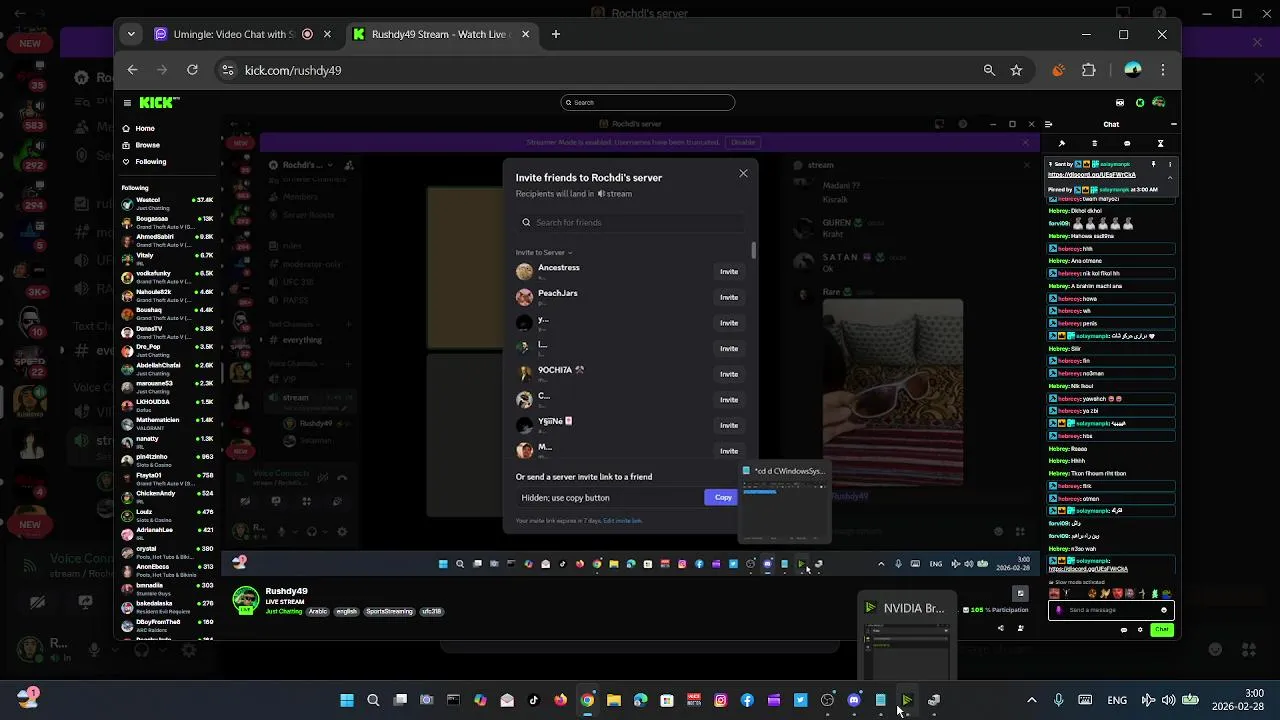Open chat settings gear icon
Viewport: 1280px width, 720px height.
(1140, 630)
